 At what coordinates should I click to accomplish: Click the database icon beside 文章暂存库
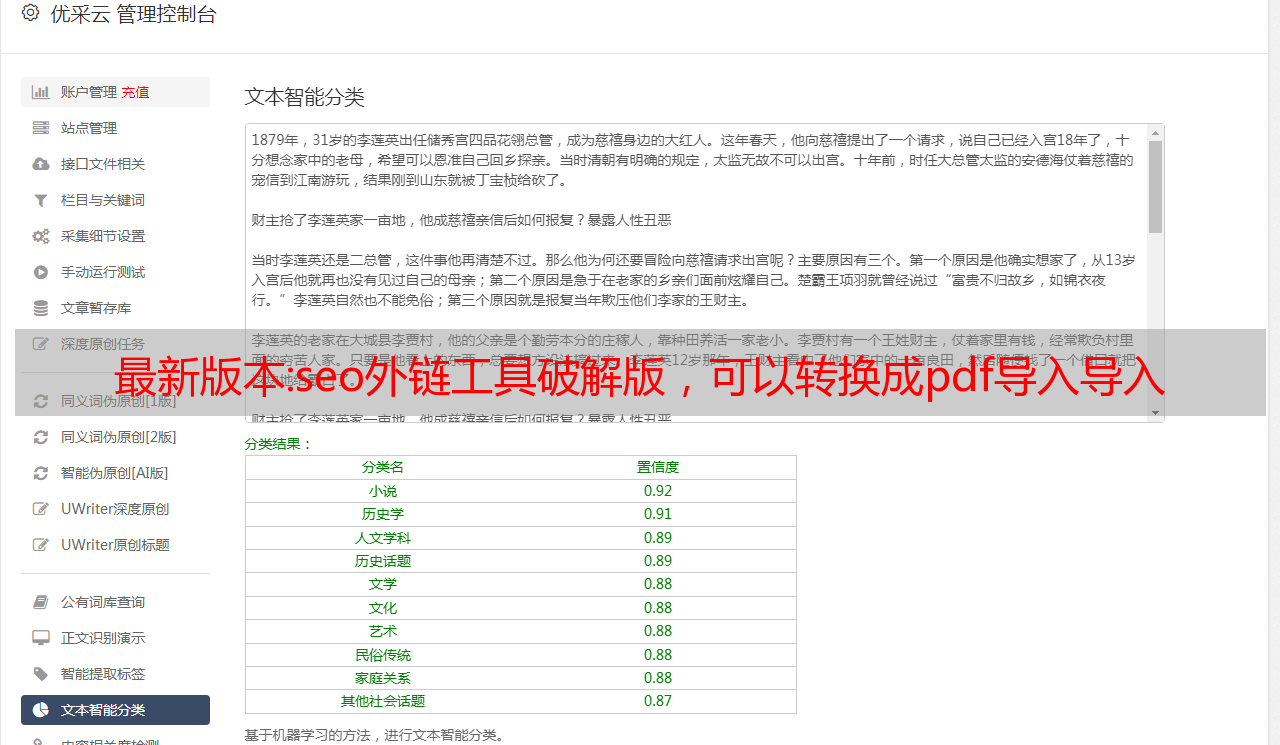[x=41, y=308]
